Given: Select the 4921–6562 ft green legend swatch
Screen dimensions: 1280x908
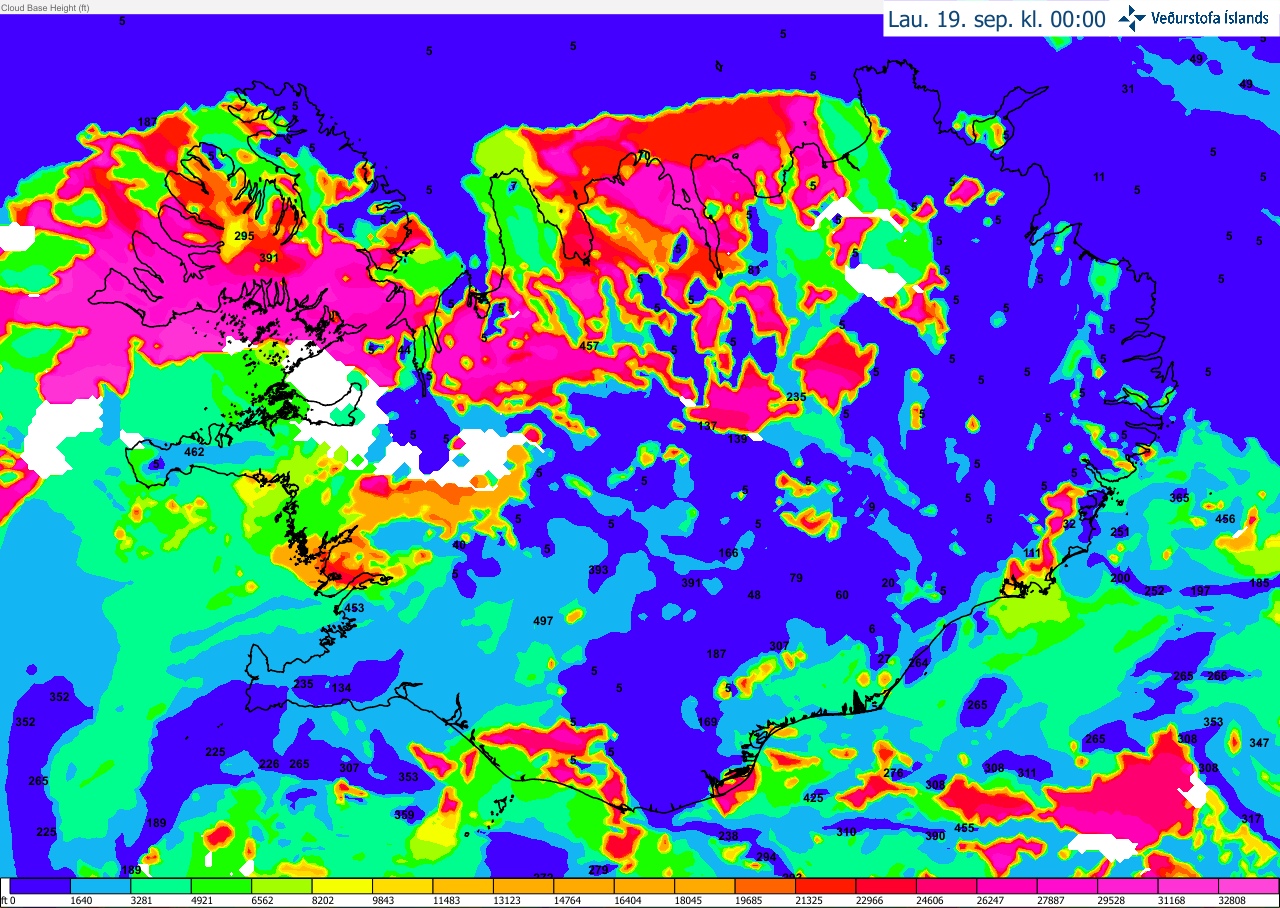Looking at the screenshot, I should pos(221,885).
